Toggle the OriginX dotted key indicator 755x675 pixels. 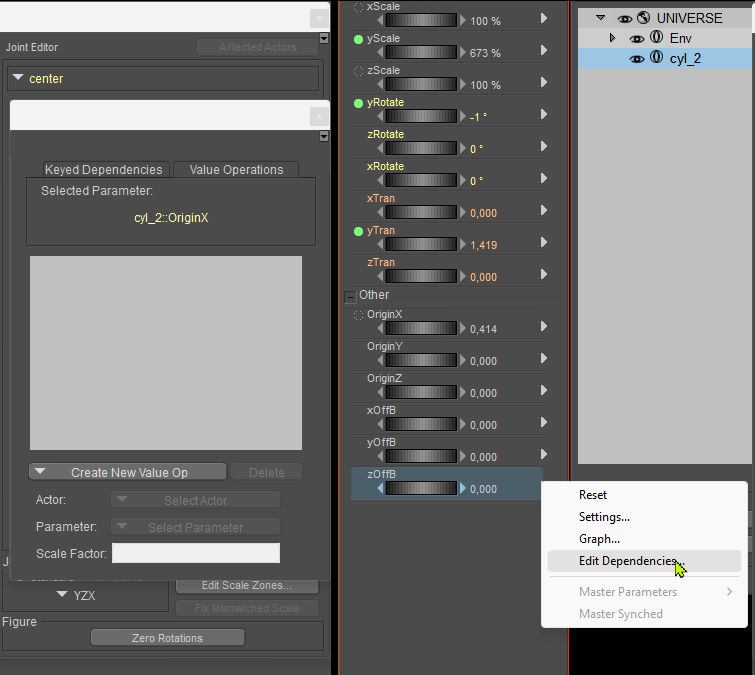coord(358,316)
